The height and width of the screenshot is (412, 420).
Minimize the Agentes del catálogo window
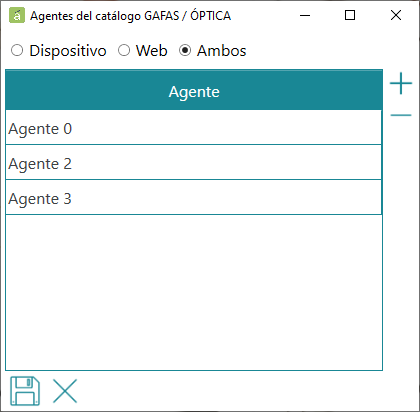click(x=305, y=15)
